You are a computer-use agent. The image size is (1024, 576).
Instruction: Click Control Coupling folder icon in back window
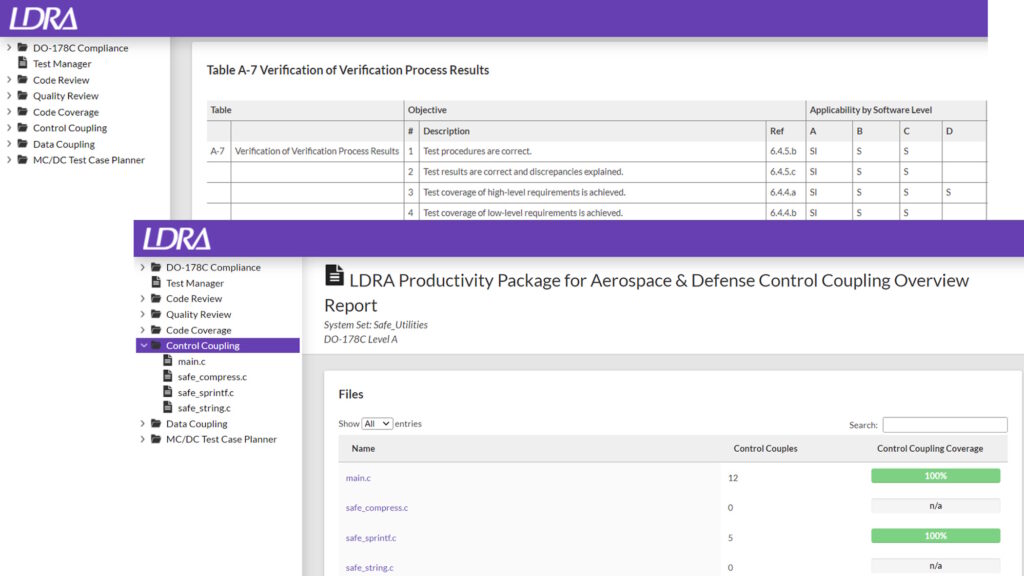23,127
